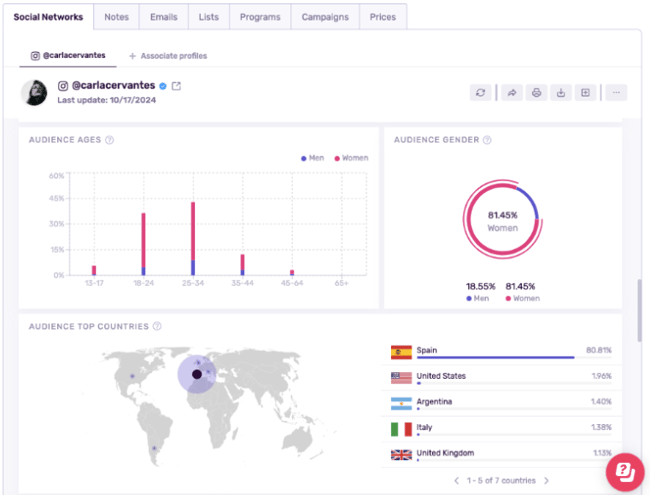The height and width of the screenshot is (495, 650).
Task: Click the add-to-list plus icon
Action: click(x=586, y=93)
